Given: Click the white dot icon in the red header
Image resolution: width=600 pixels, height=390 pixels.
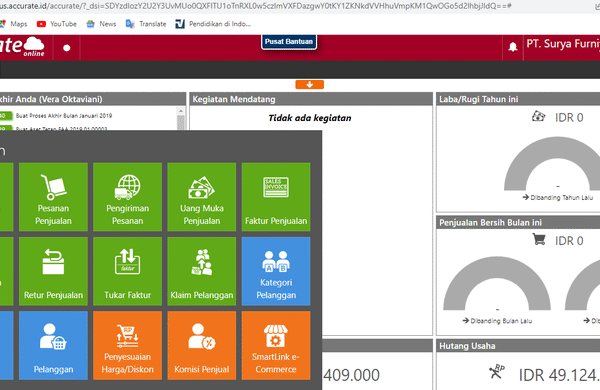Looking at the screenshot, I should (x=67, y=48).
